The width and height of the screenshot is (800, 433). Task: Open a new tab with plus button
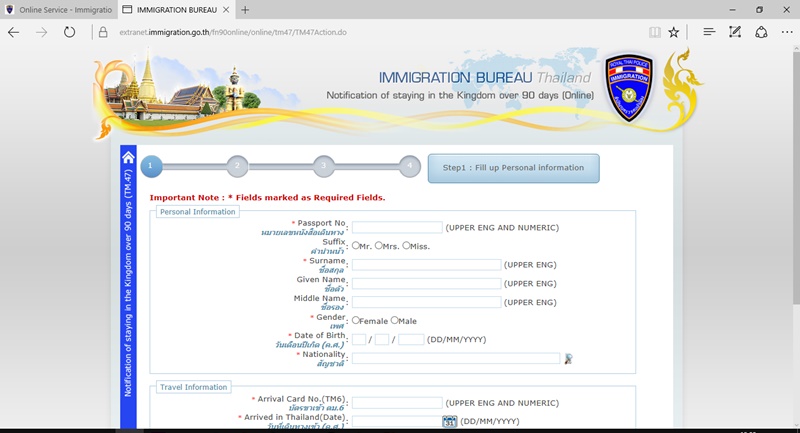pyautogui.click(x=245, y=10)
